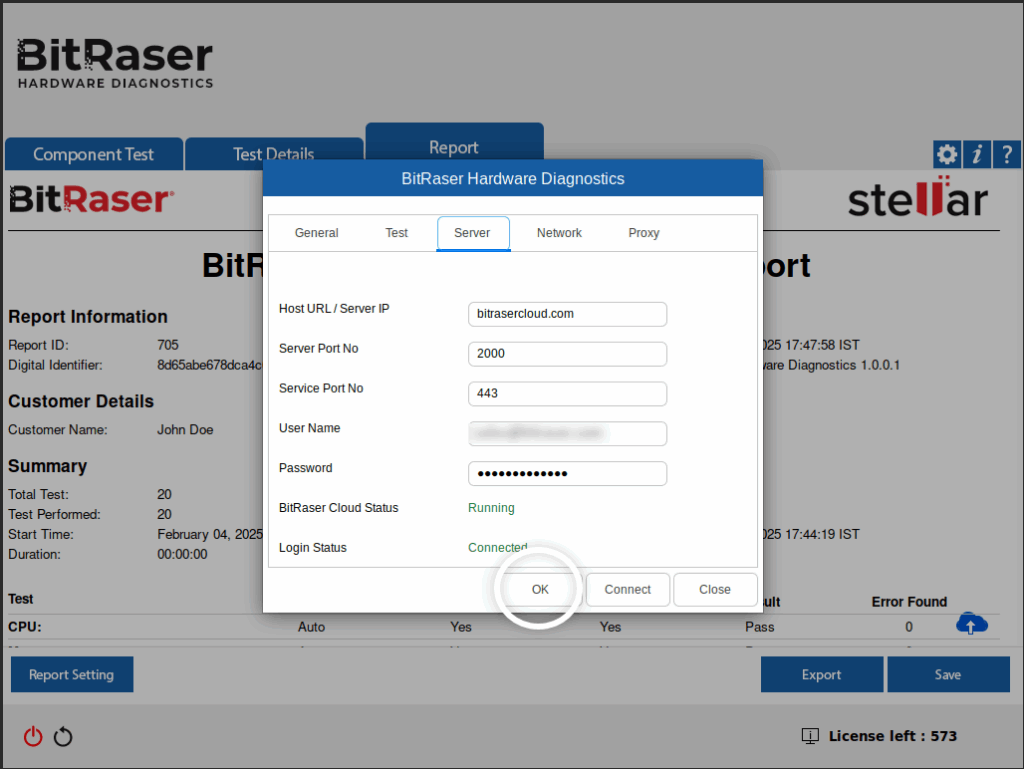This screenshot has width=1024, height=769.
Task: Click the Export button
Action: tap(822, 674)
